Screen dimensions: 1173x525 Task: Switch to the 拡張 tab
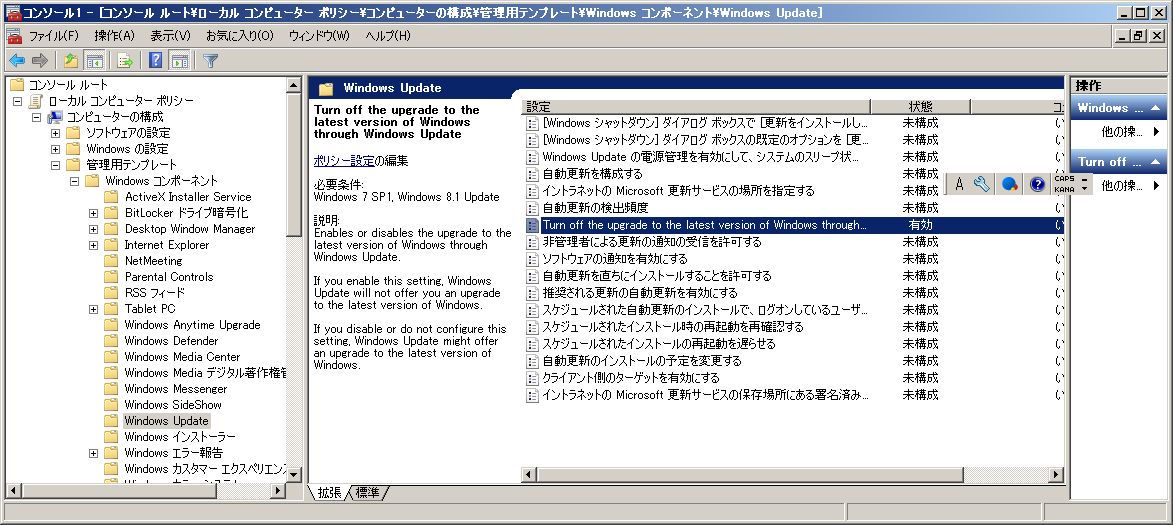pos(329,492)
